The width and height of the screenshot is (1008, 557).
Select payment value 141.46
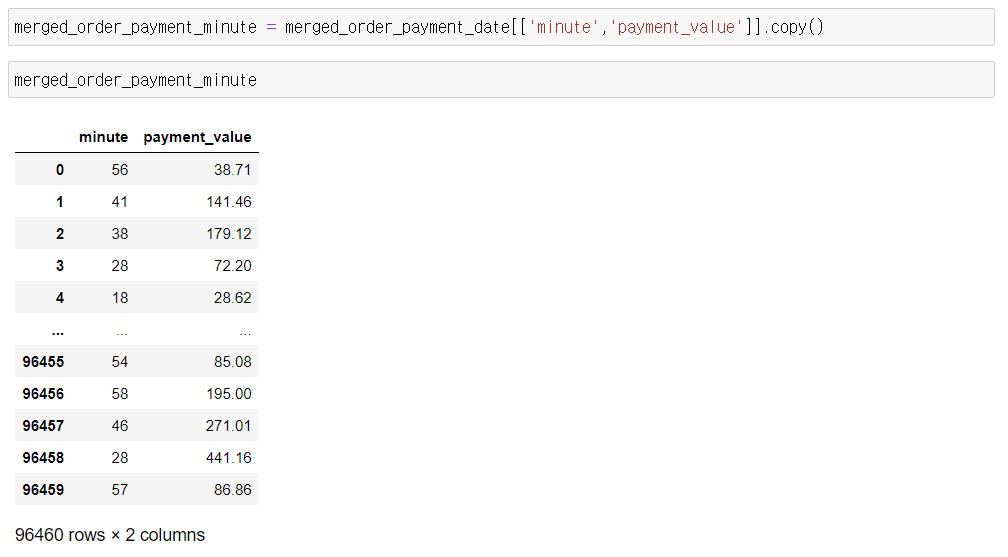(x=229, y=202)
